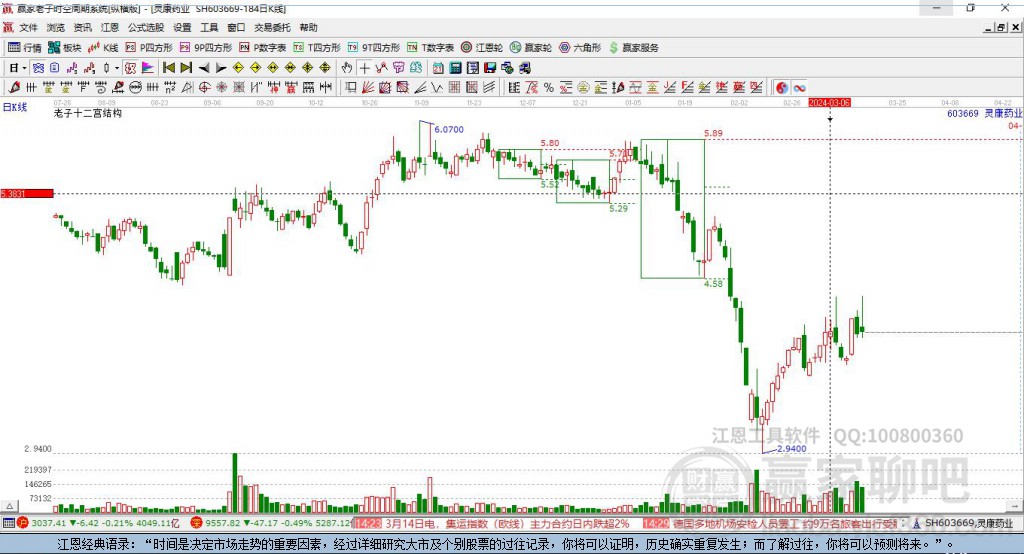
Task: Open the 板块 sectors view
Action: point(65,48)
